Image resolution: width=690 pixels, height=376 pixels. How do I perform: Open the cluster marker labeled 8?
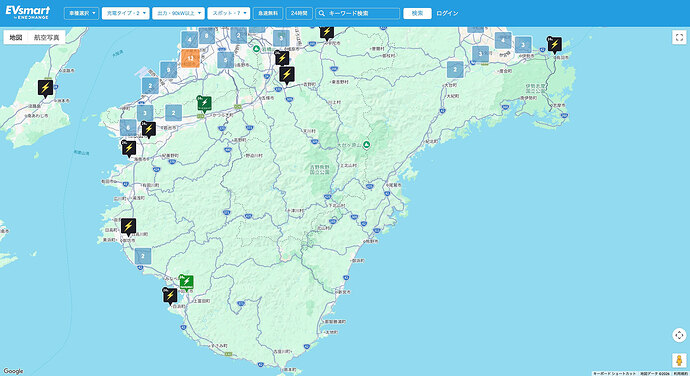click(x=206, y=36)
